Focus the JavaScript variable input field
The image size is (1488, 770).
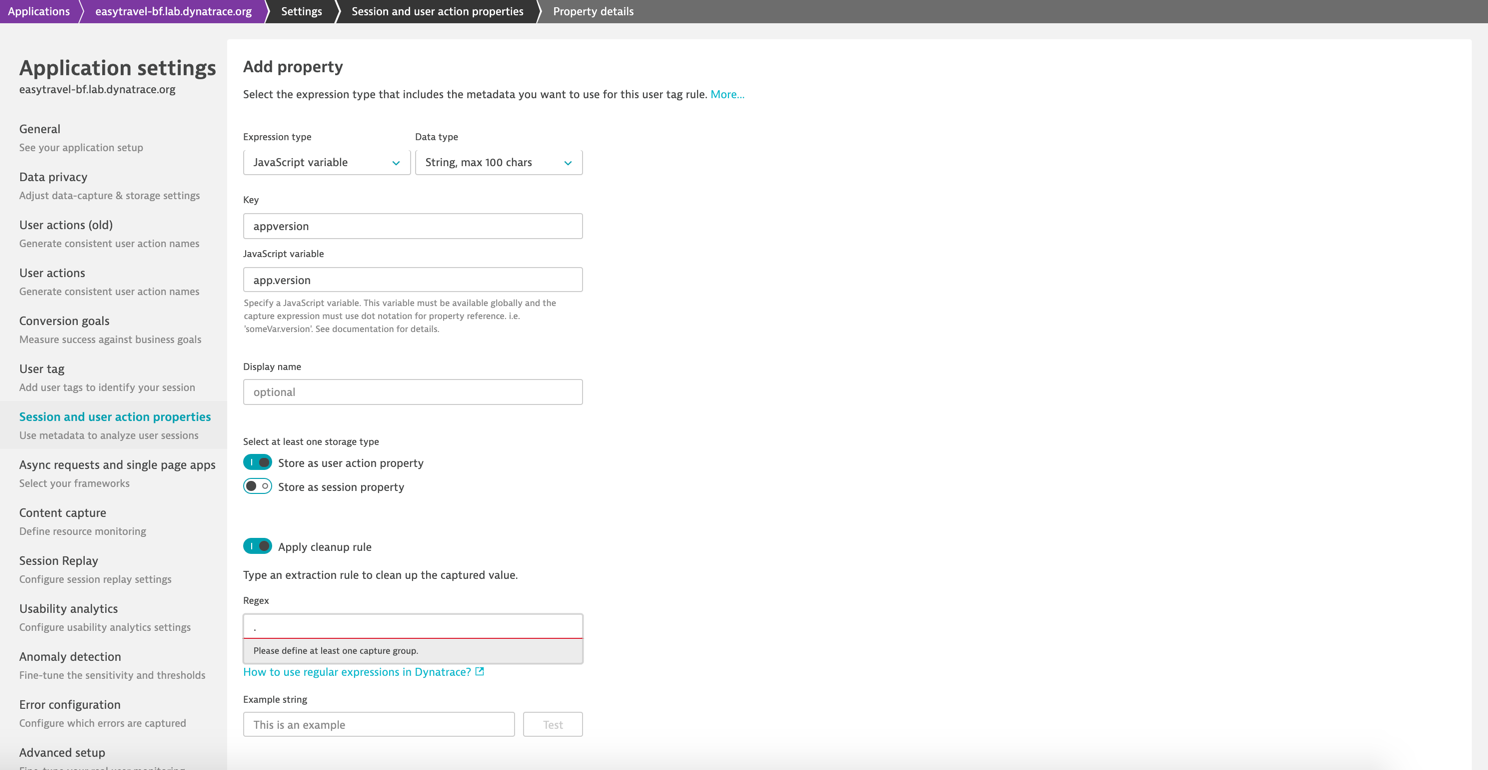(413, 280)
